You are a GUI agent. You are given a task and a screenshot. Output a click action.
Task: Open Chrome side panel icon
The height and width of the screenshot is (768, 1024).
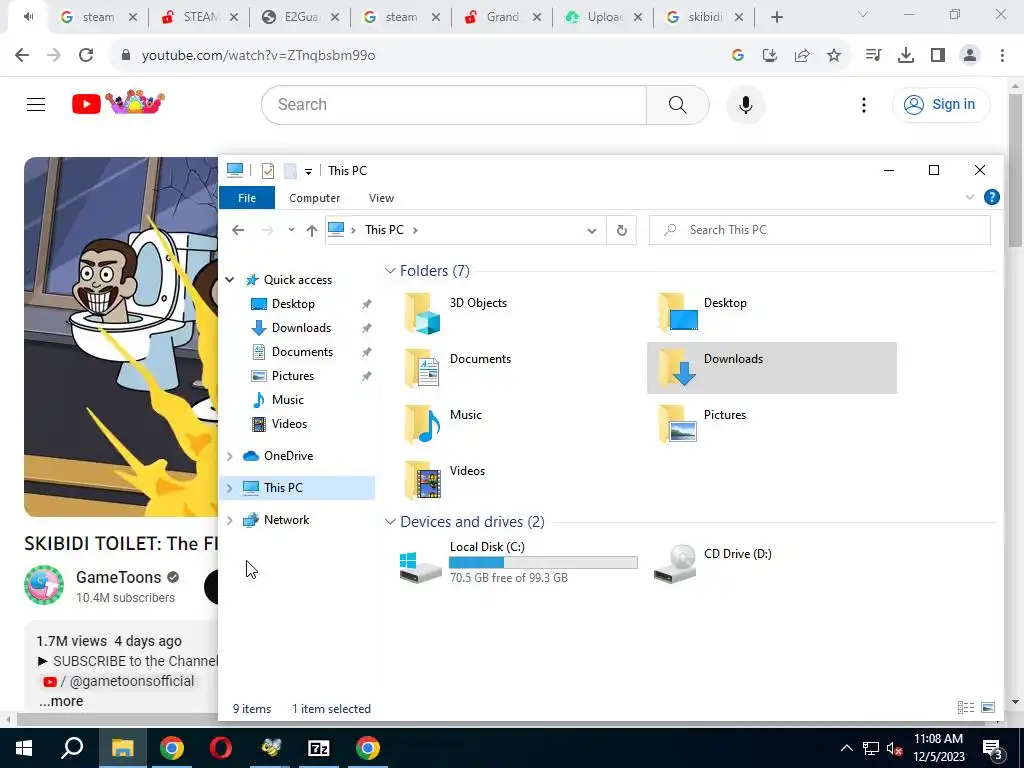[938, 56]
